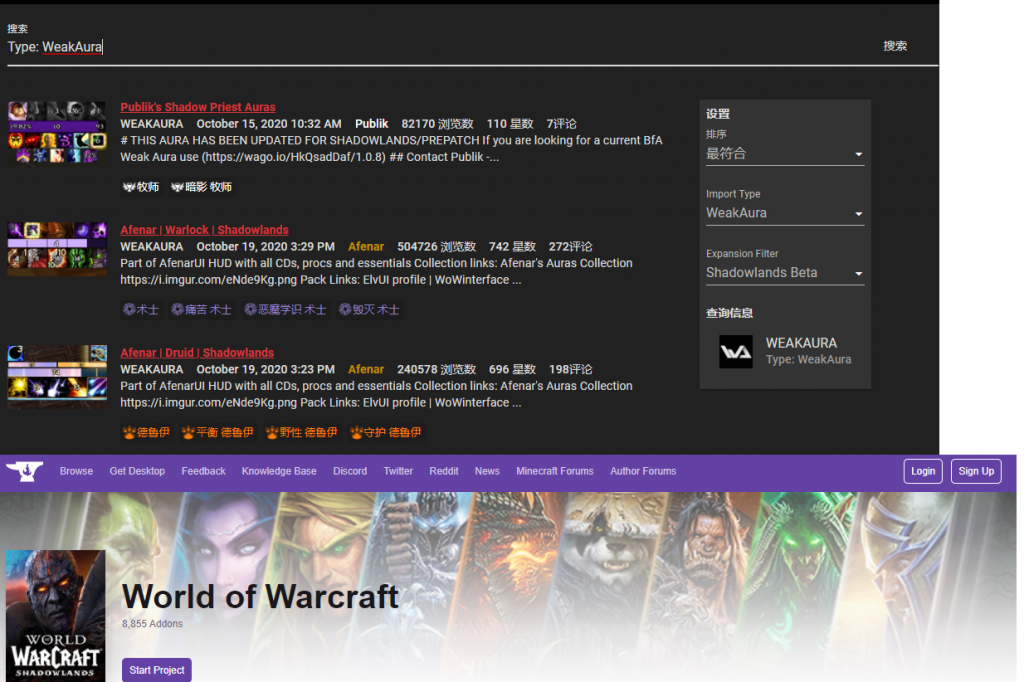
Task: Click the Sign Up button
Action: 975,471
